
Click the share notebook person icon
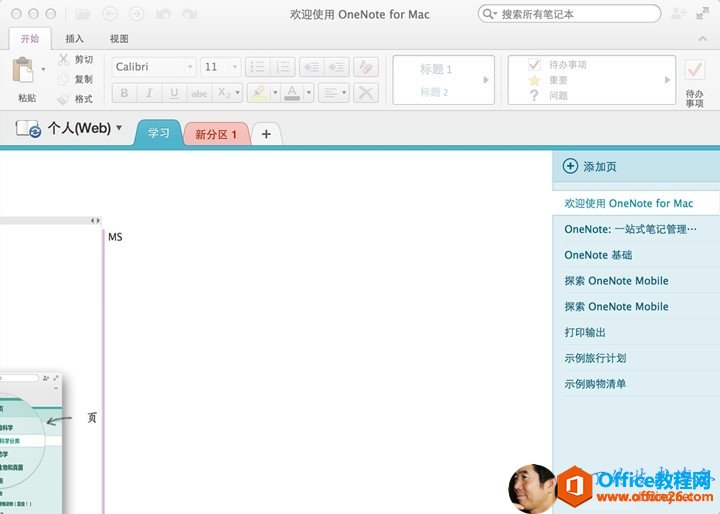click(678, 14)
